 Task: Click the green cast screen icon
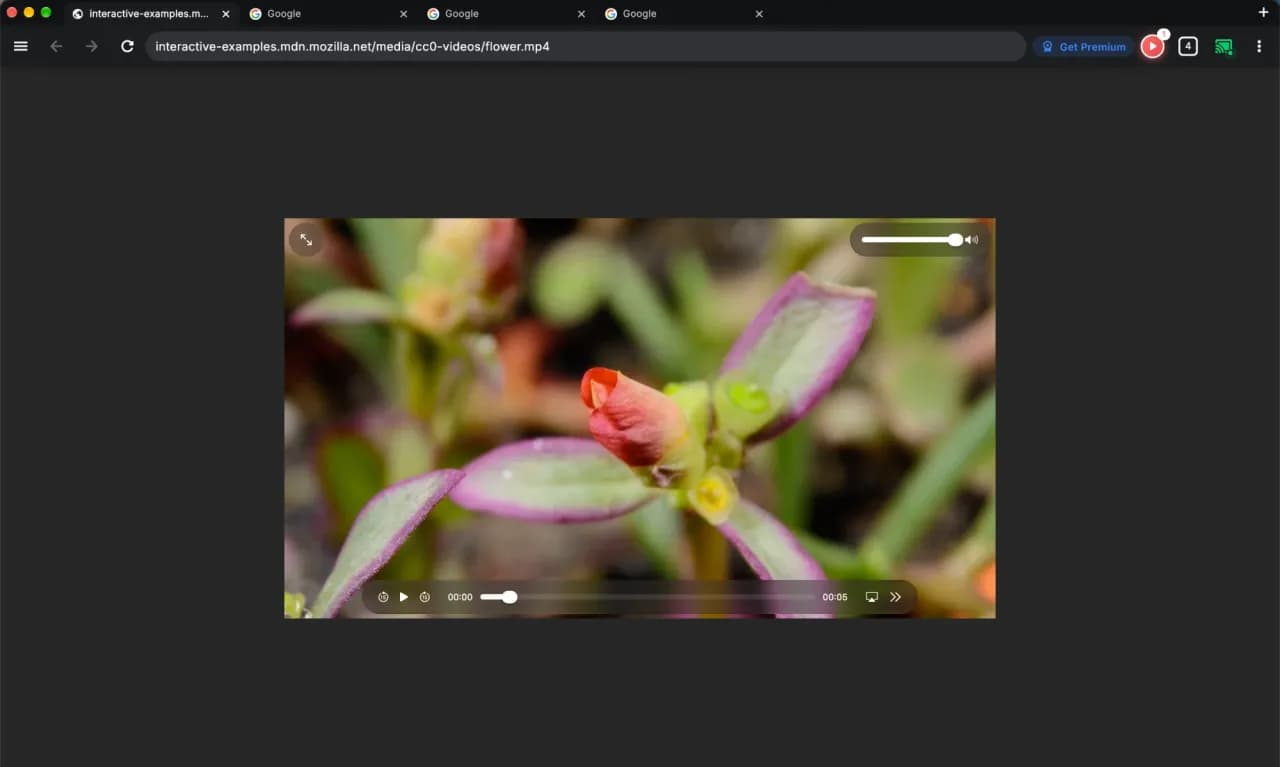(x=1223, y=46)
